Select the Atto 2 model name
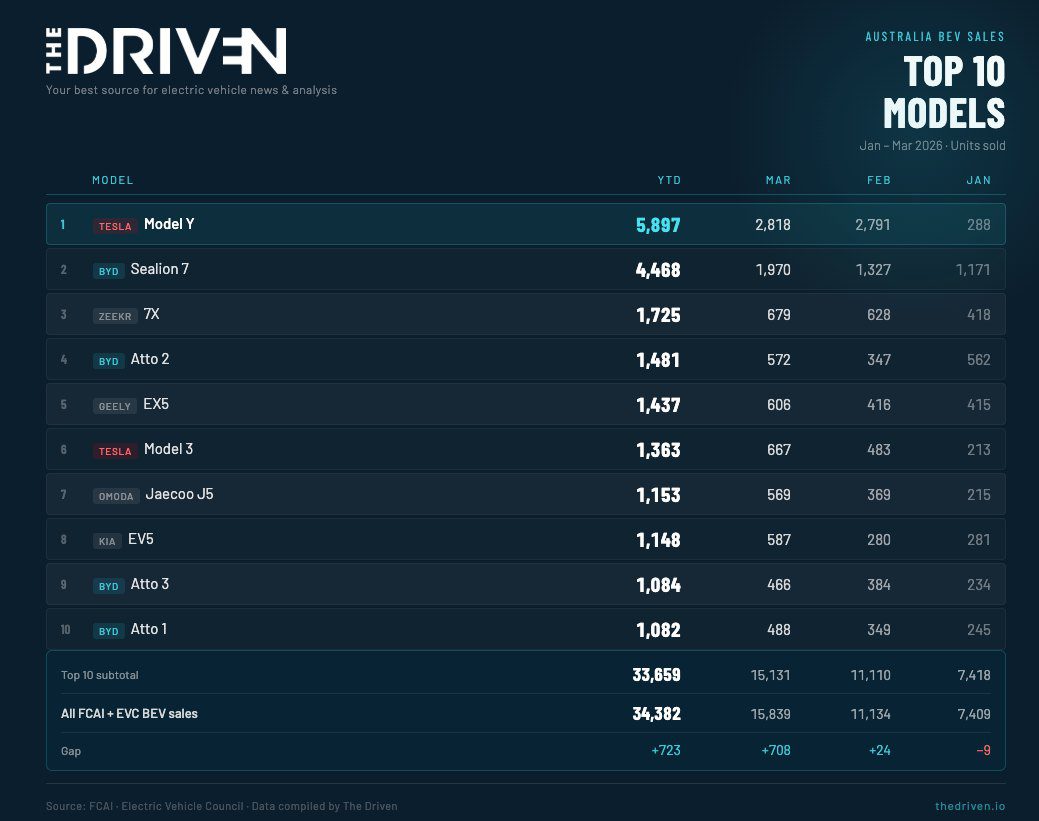 pos(150,359)
